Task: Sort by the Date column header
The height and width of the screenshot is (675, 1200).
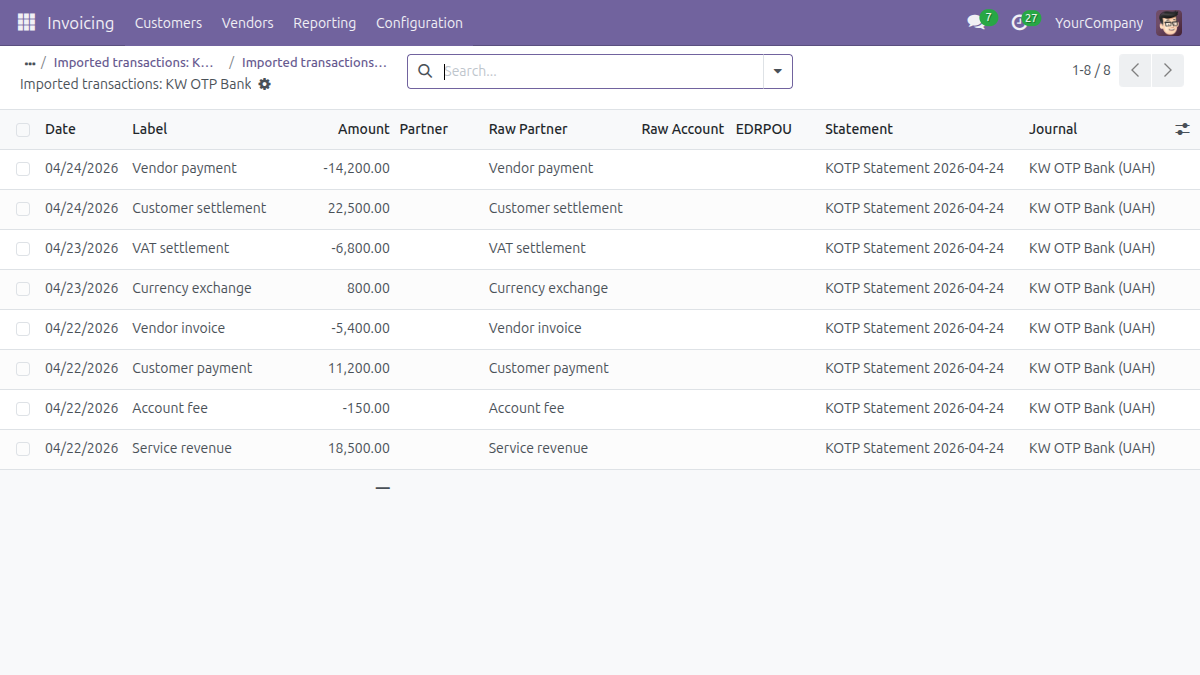Action: coord(60,129)
